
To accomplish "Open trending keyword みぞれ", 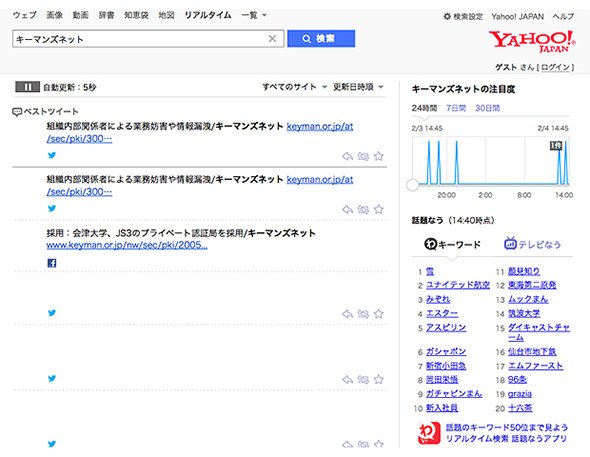I will tap(438, 299).
